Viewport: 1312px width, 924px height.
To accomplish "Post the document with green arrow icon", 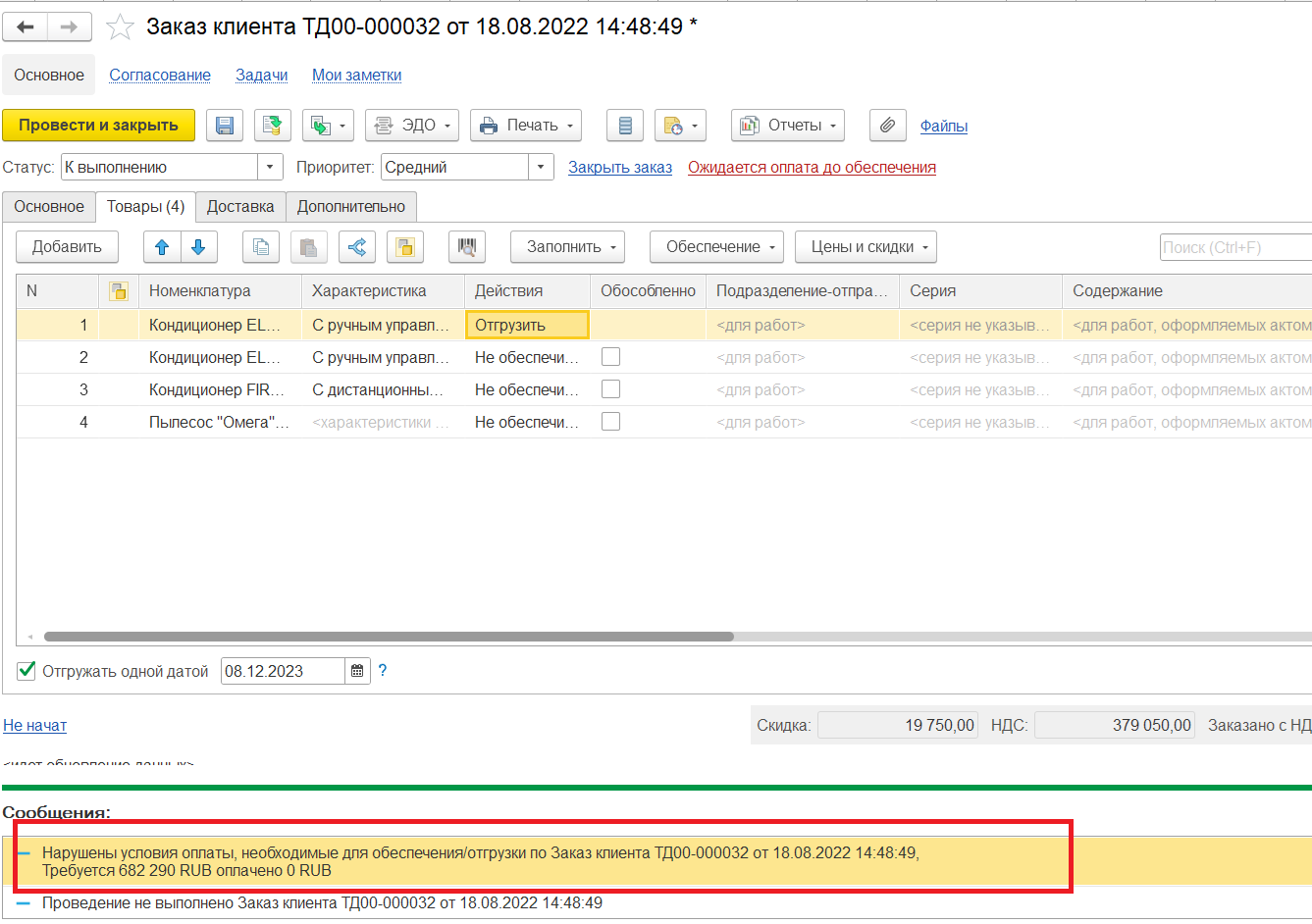I will (273, 126).
